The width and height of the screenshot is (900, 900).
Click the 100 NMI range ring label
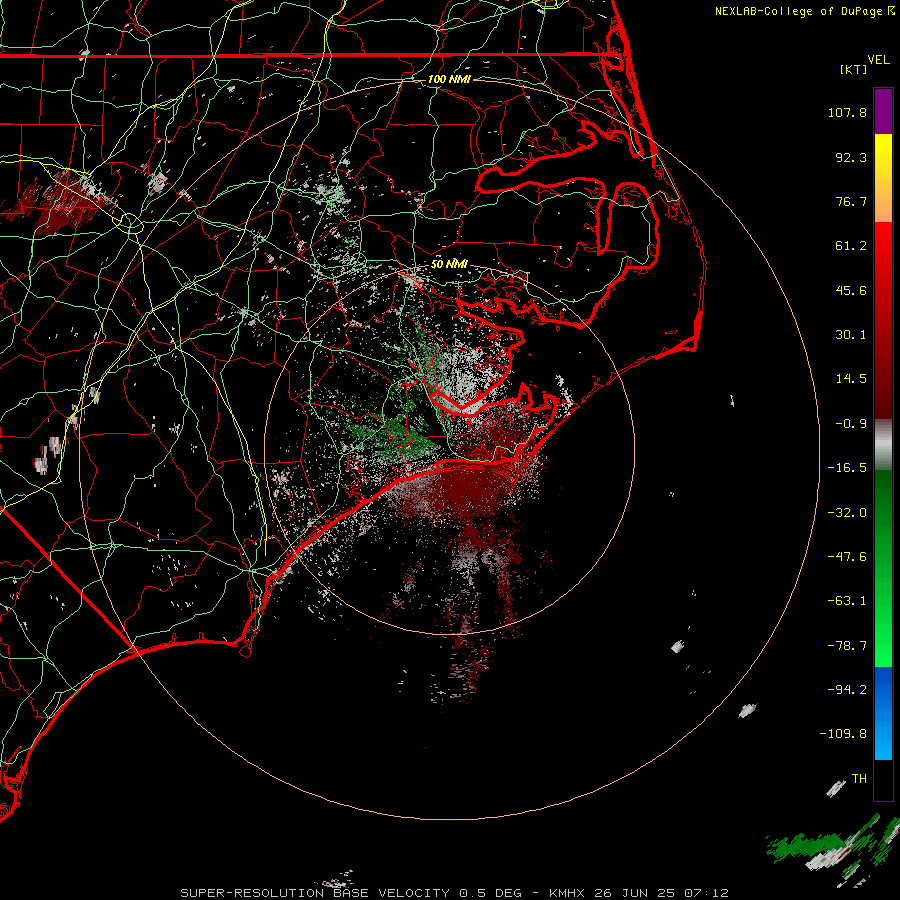(x=449, y=79)
